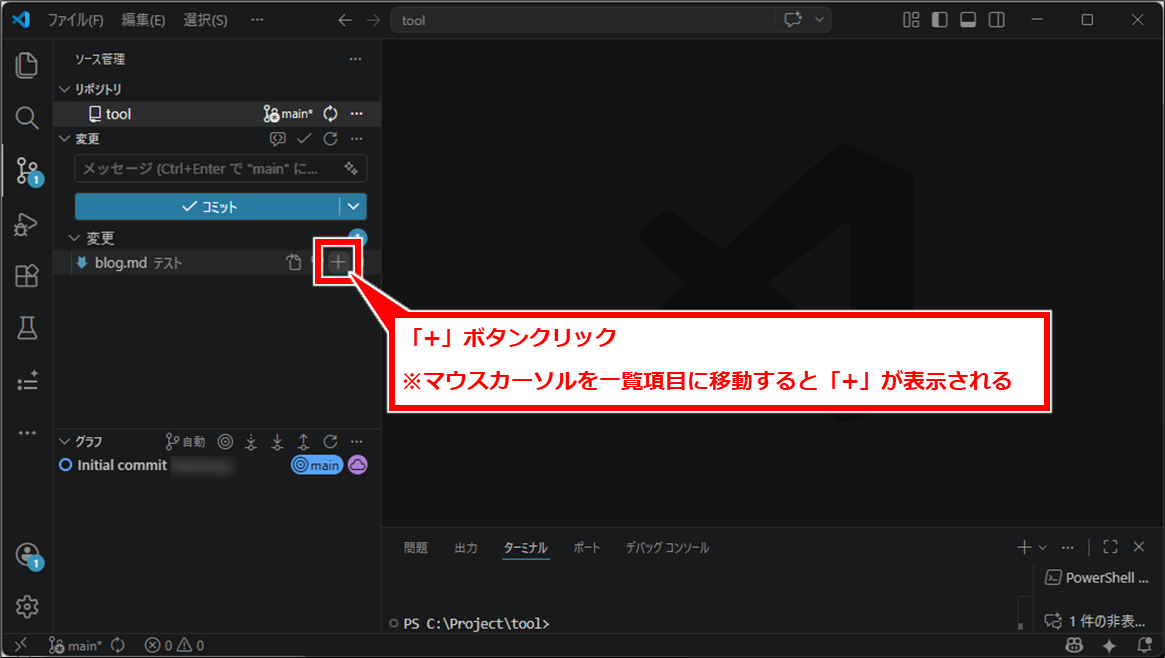The height and width of the screenshot is (658, 1165).
Task: Collapse the グラフ section
Action: [x=65, y=441]
